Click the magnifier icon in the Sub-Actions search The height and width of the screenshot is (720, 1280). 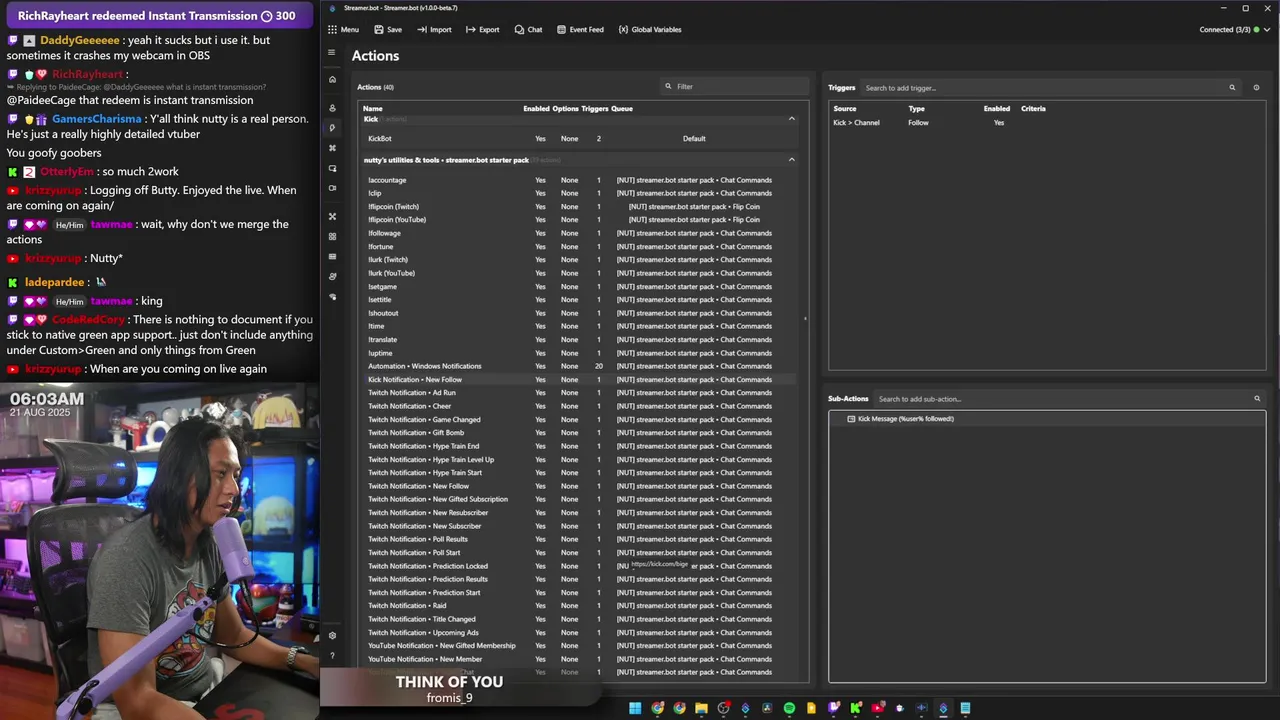point(1257,399)
